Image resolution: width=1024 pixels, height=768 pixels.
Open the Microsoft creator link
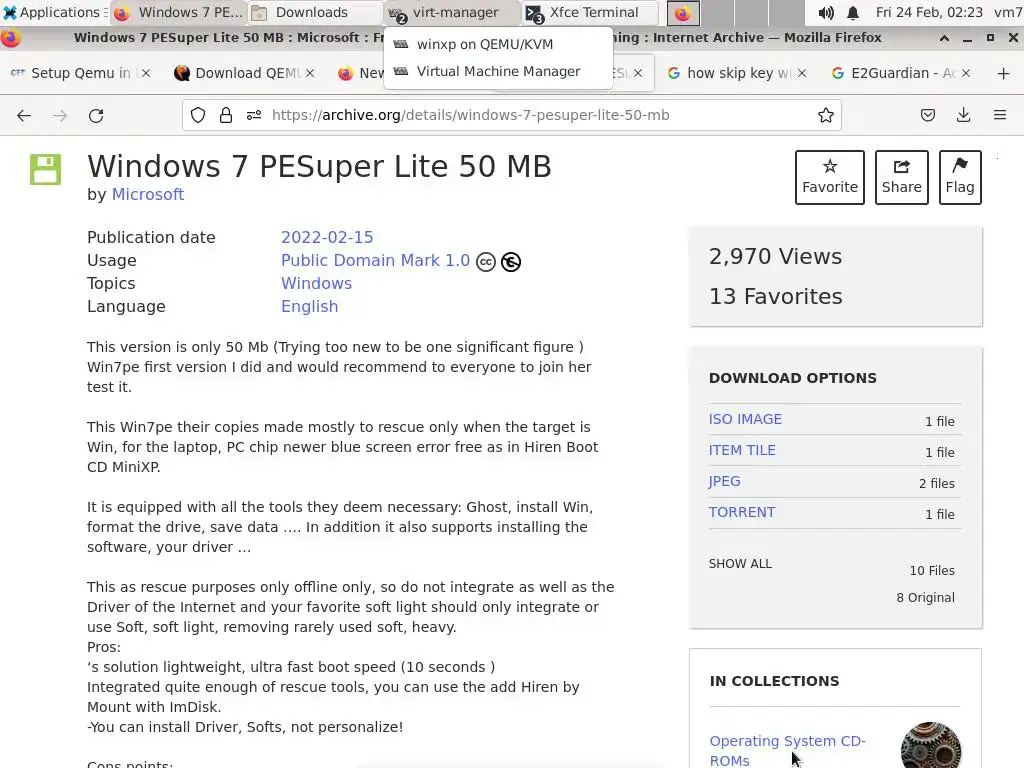147,194
